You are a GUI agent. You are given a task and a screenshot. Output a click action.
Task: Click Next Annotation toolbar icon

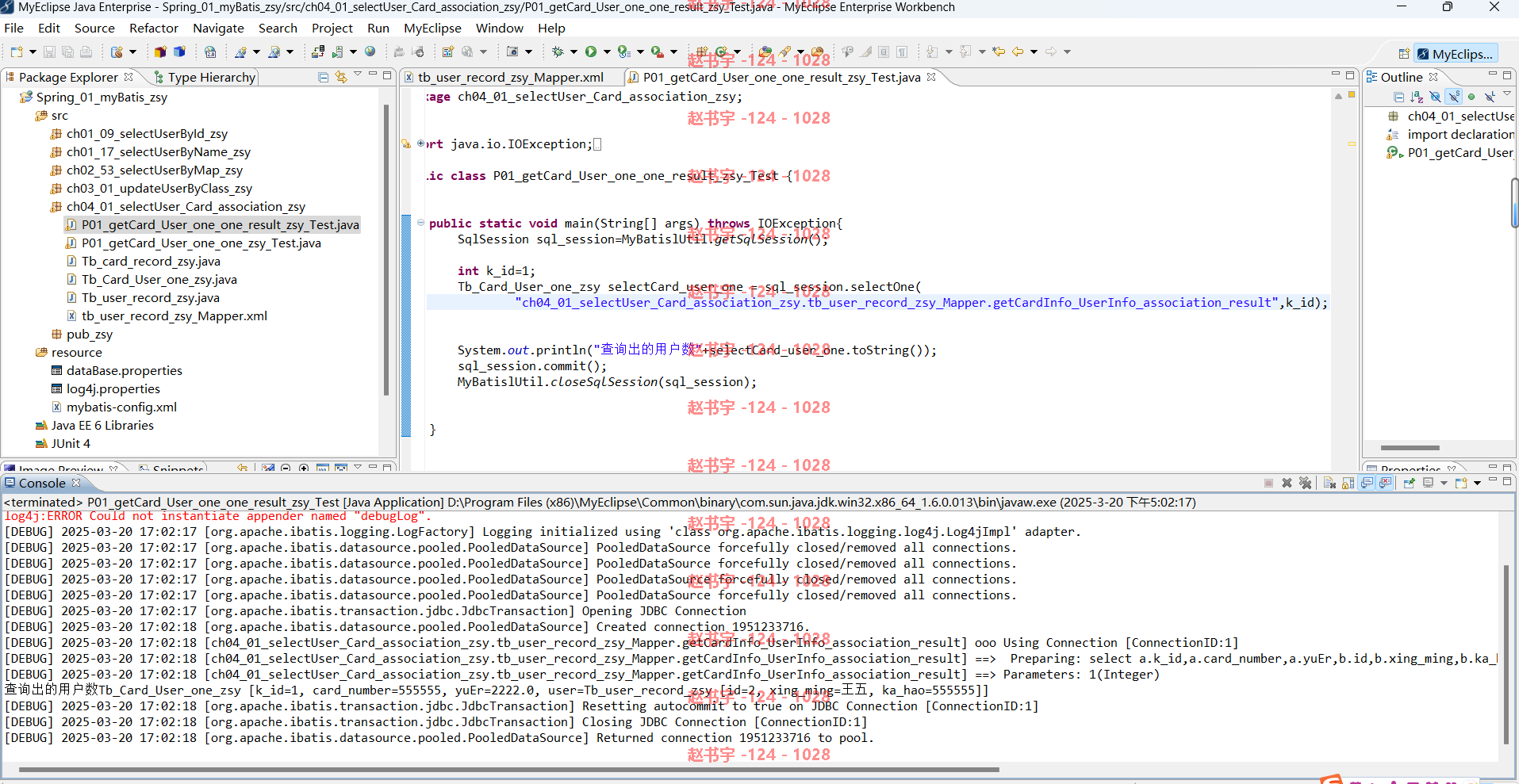tap(932, 52)
